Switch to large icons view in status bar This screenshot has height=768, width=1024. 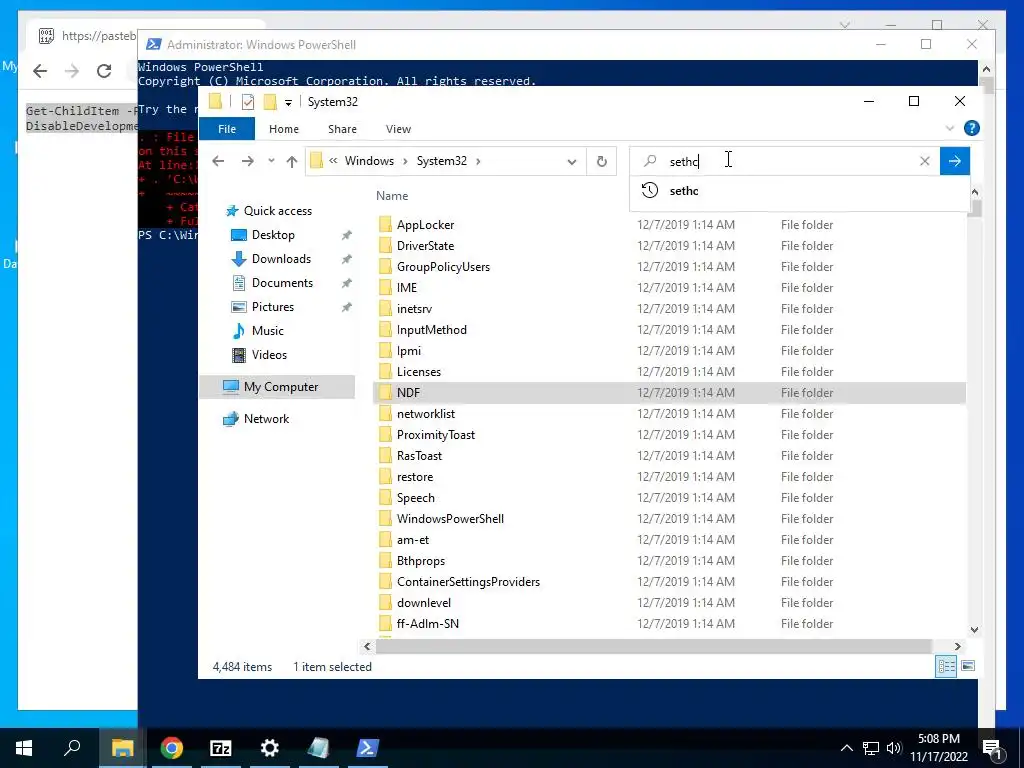pyautogui.click(x=968, y=666)
